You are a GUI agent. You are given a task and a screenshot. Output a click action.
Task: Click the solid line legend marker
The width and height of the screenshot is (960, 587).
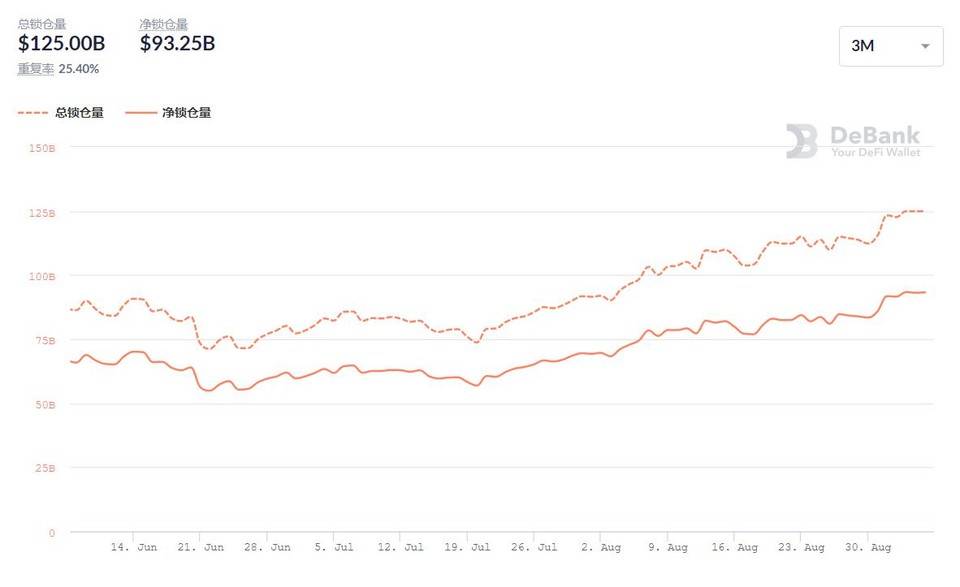click(x=141, y=113)
